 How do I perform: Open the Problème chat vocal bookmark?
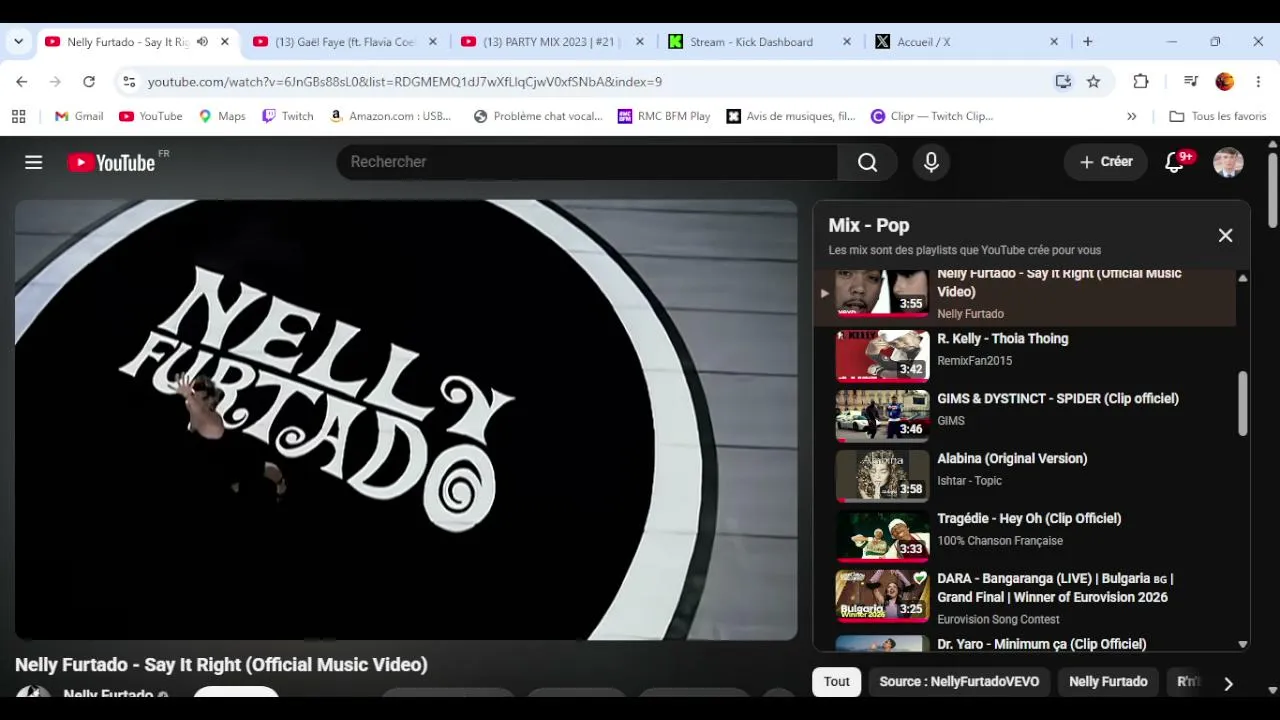pos(538,116)
